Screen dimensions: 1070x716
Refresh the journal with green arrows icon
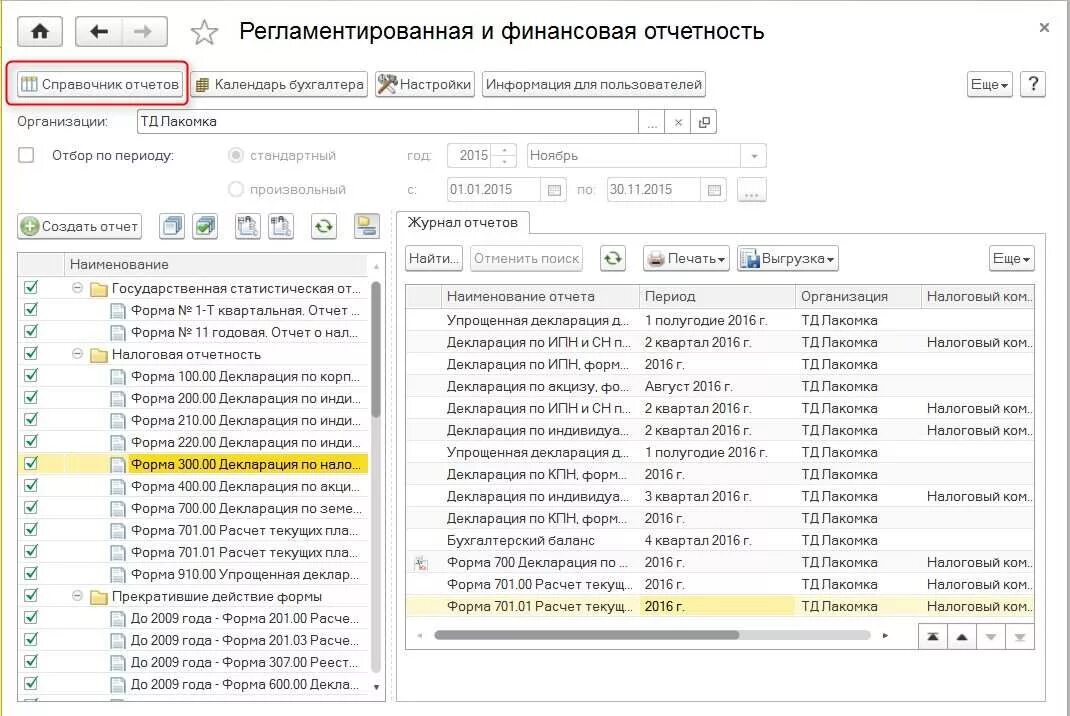pos(613,259)
